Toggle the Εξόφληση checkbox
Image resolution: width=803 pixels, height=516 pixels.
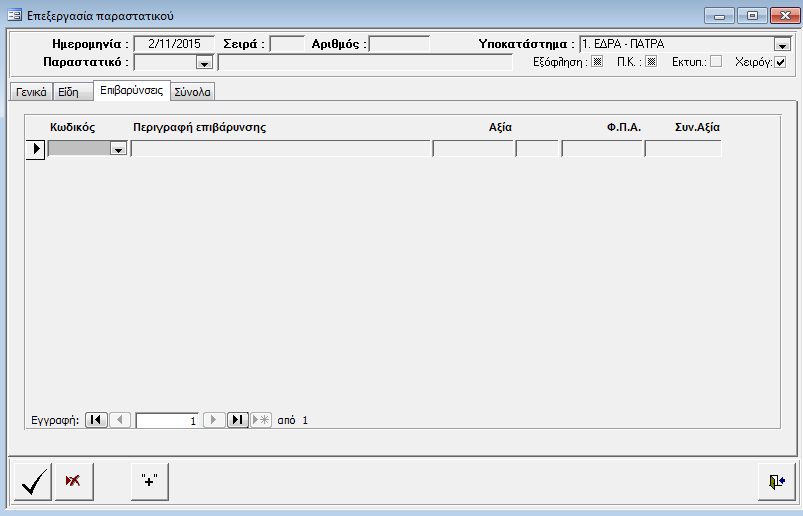tap(598, 62)
